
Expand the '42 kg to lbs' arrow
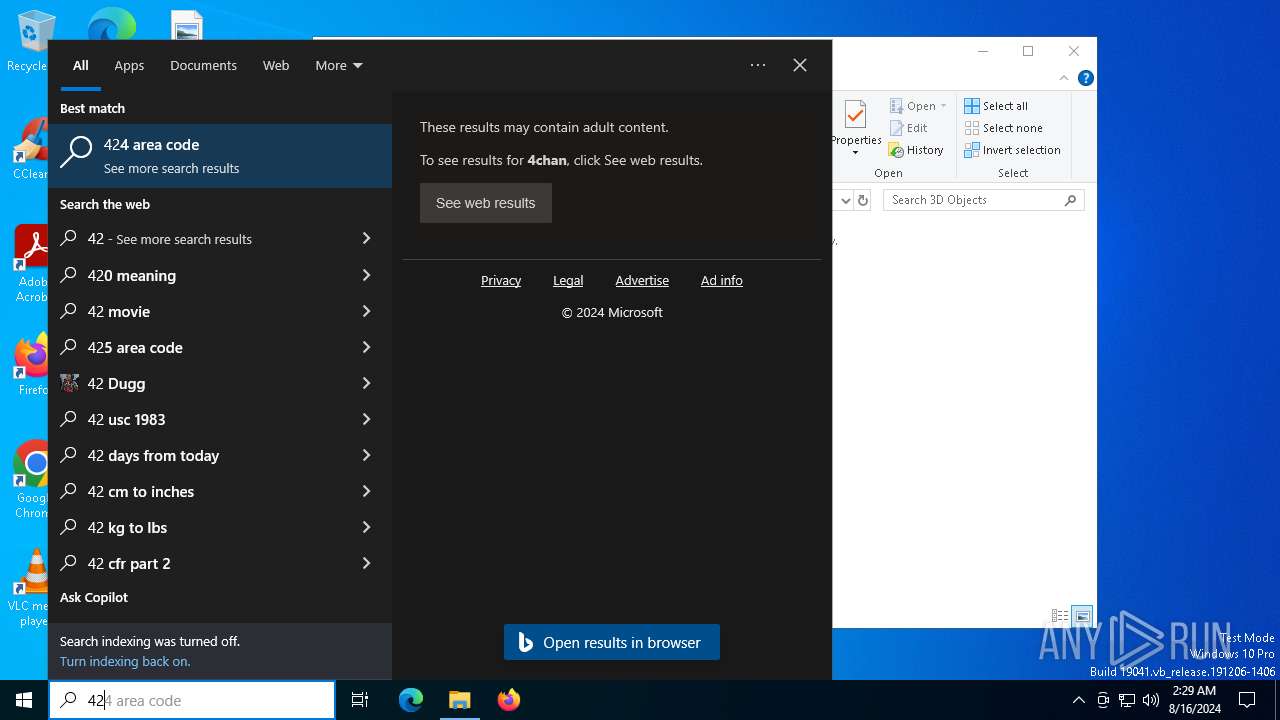[x=366, y=527]
